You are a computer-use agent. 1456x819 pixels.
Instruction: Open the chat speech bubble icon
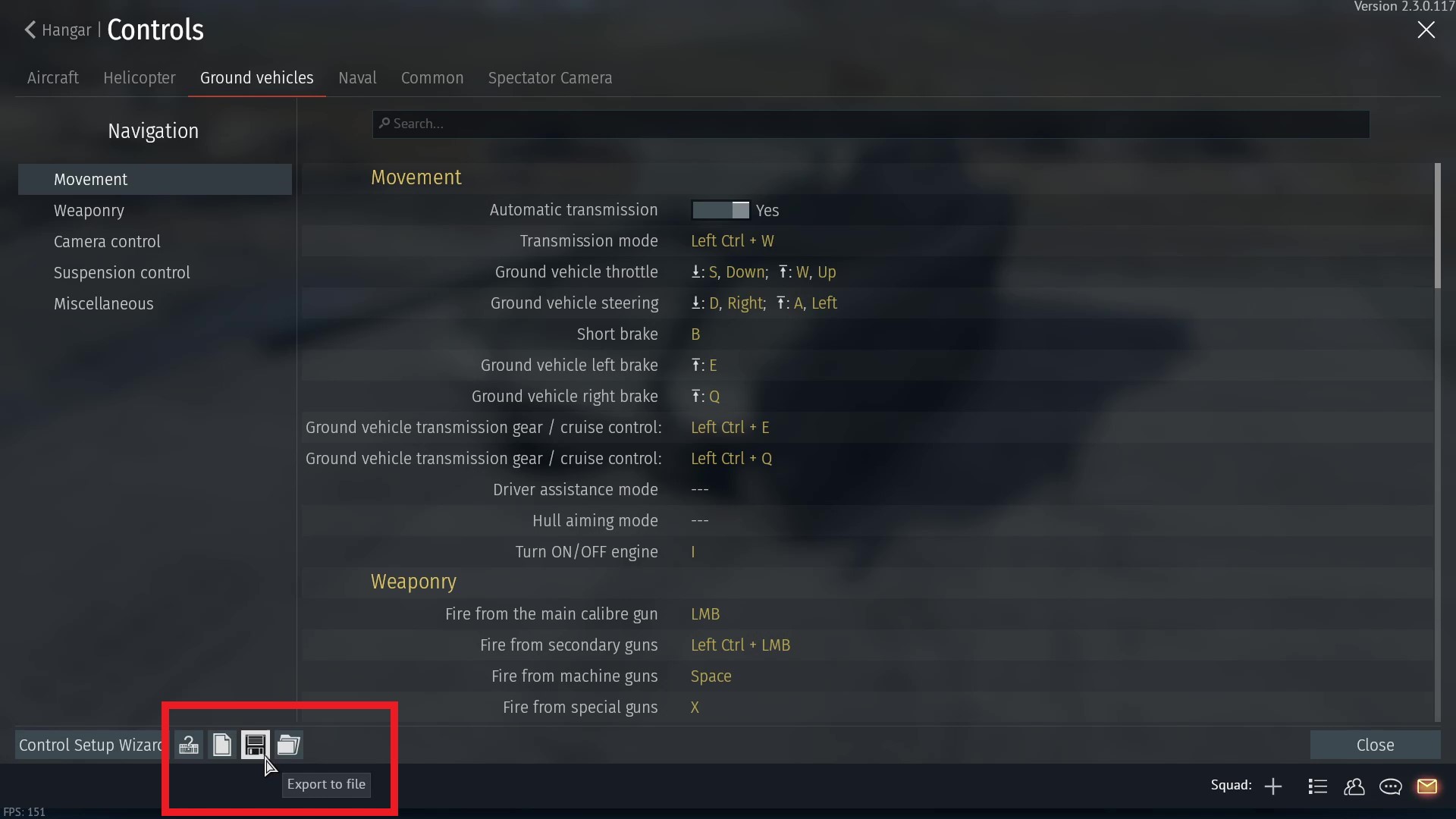point(1391,786)
